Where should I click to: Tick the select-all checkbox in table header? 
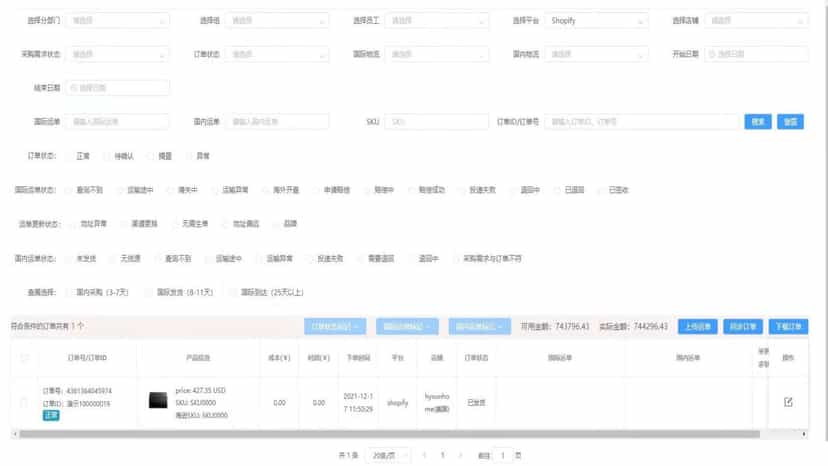(24, 358)
